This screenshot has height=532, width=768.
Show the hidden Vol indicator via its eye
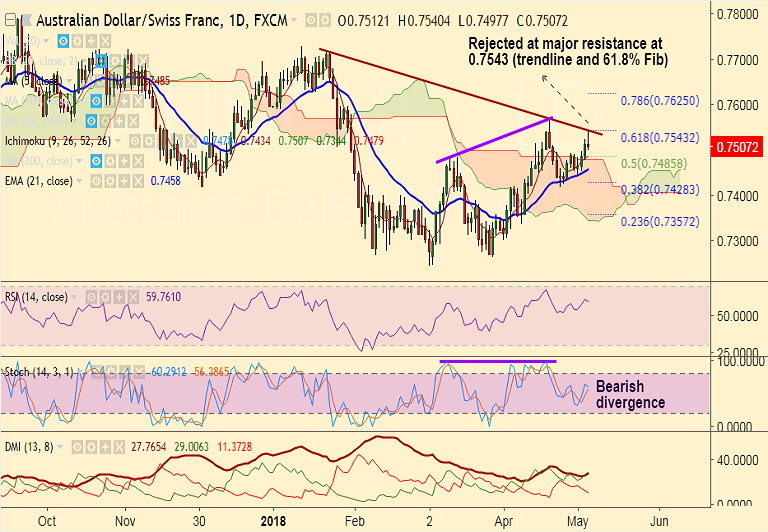63,41
